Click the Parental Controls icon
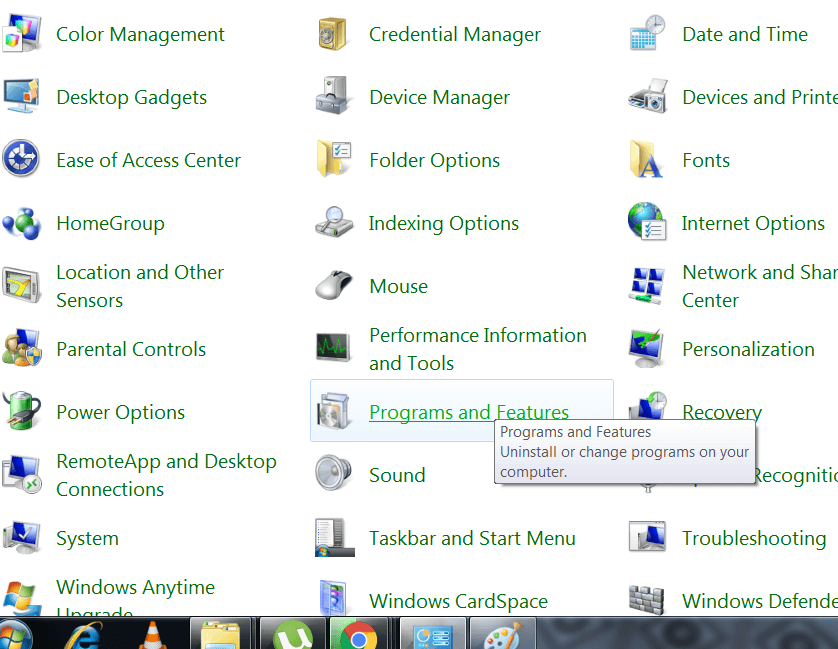This screenshot has width=838, height=649. [x=22, y=349]
